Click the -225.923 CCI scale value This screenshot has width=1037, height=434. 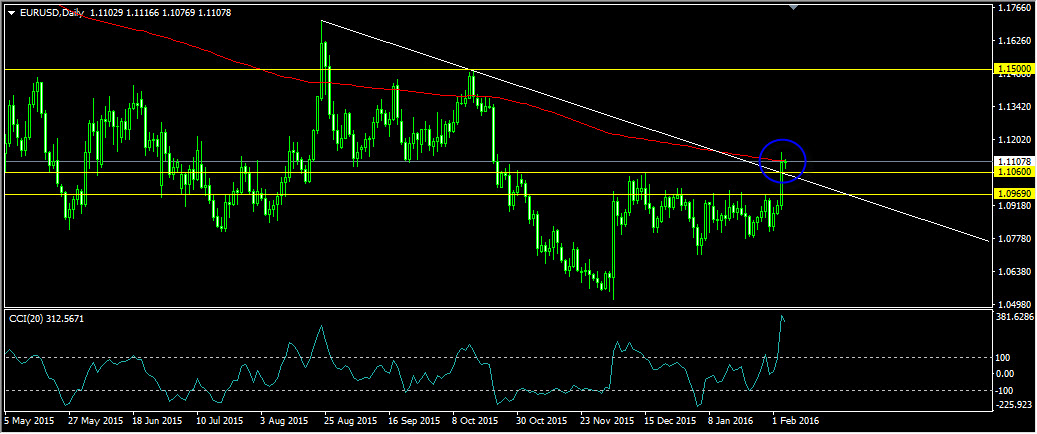pos(1015,404)
